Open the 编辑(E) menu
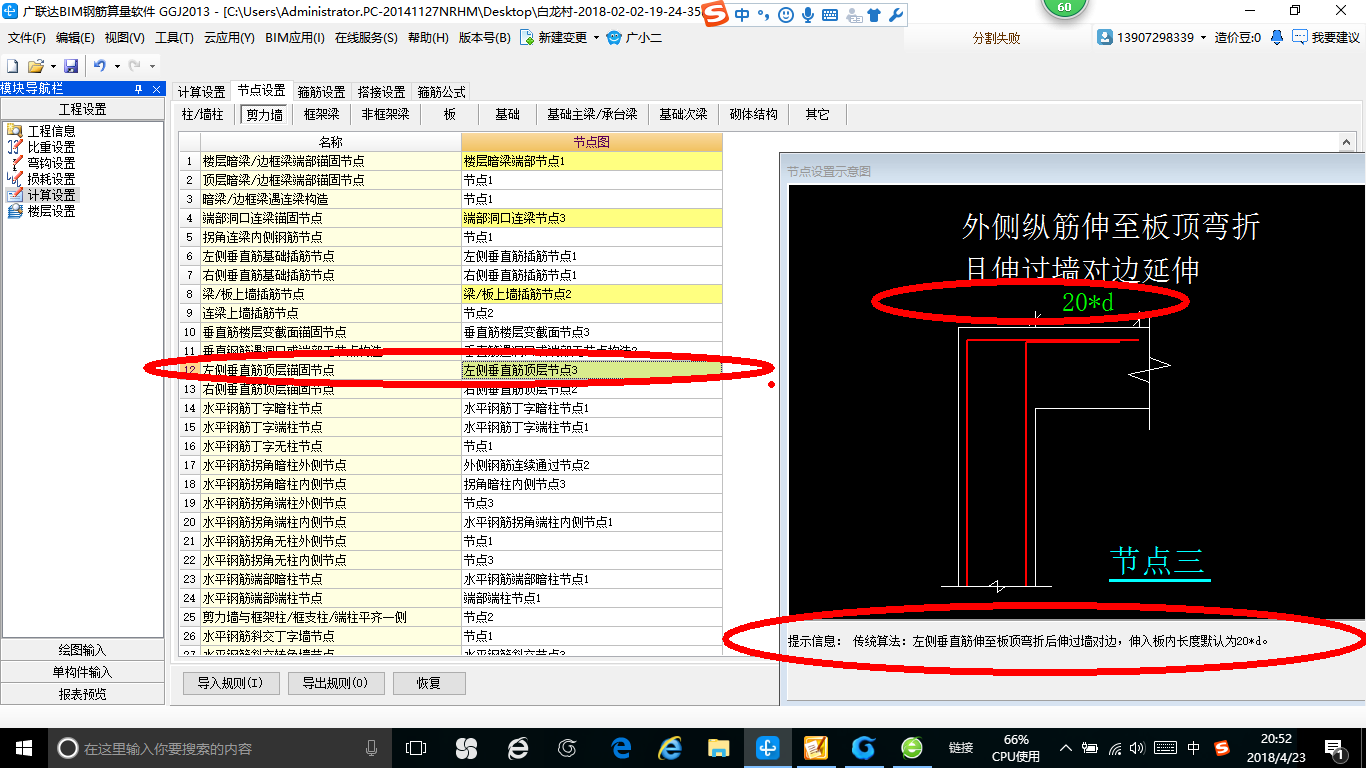Viewport: 1366px width, 768px height. (x=75, y=38)
